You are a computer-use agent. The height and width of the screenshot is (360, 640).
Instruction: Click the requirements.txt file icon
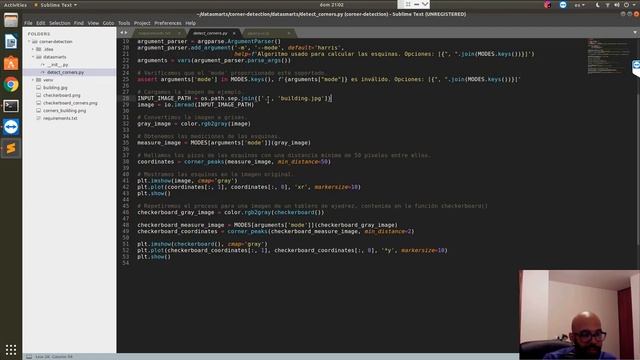tap(38, 118)
